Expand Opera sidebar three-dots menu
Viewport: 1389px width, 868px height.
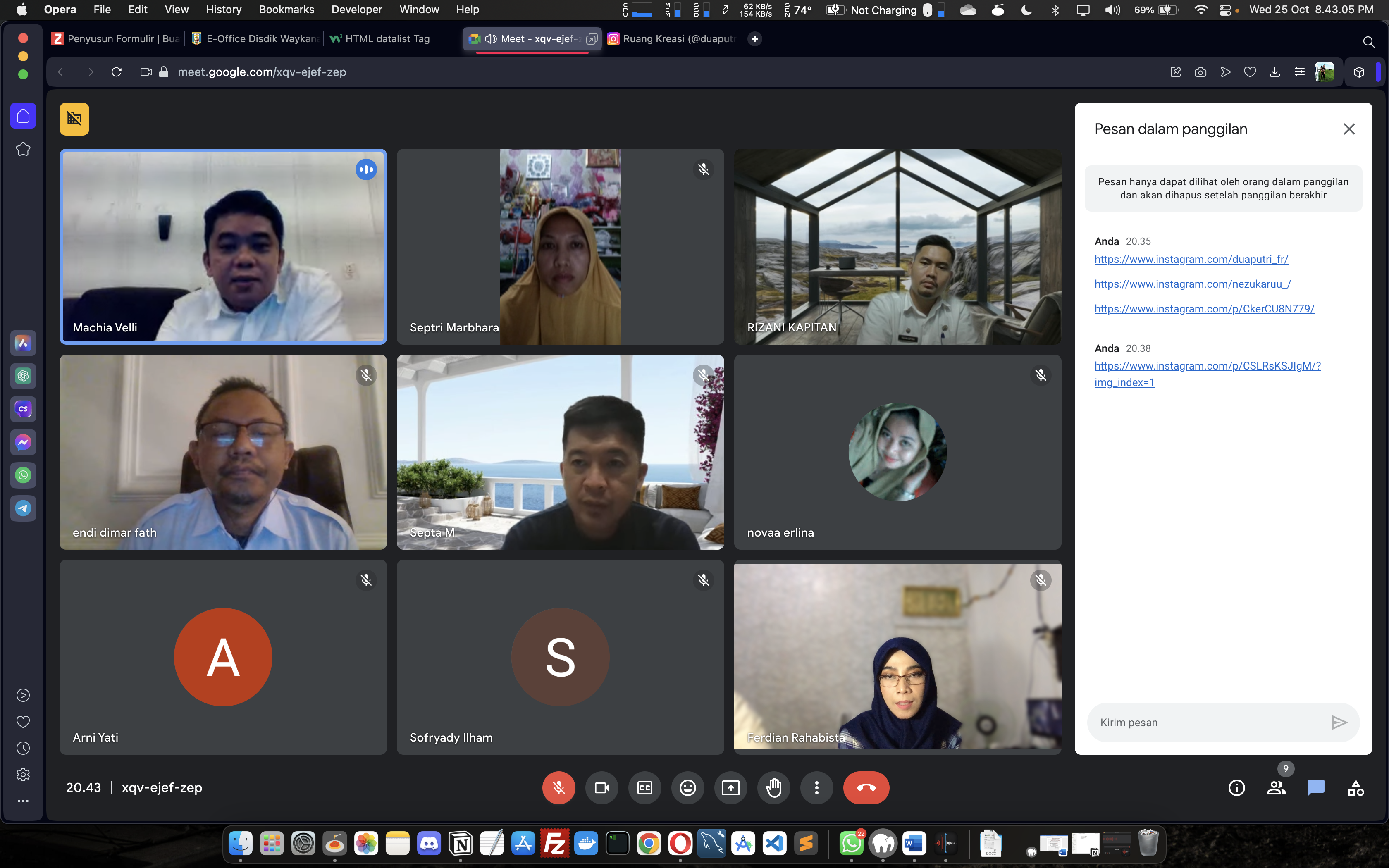(x=23, y=801)
